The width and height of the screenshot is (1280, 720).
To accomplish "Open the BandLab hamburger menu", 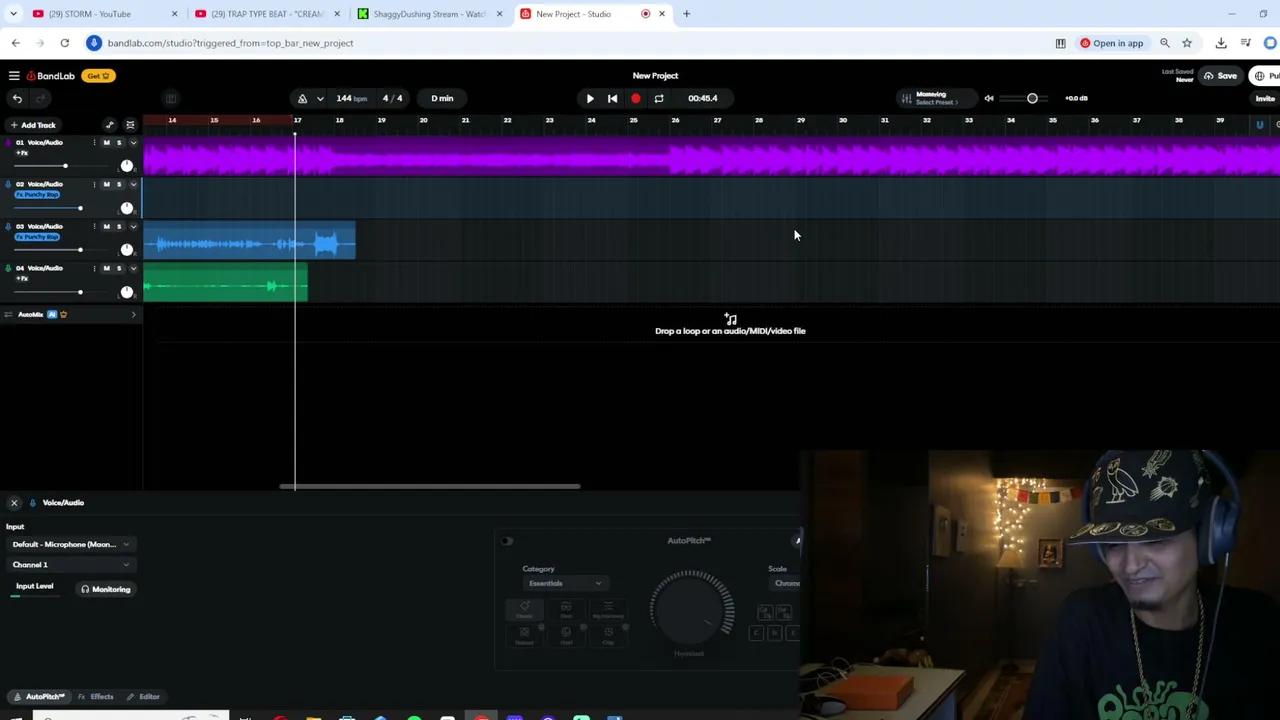I will tap(14, 76).
